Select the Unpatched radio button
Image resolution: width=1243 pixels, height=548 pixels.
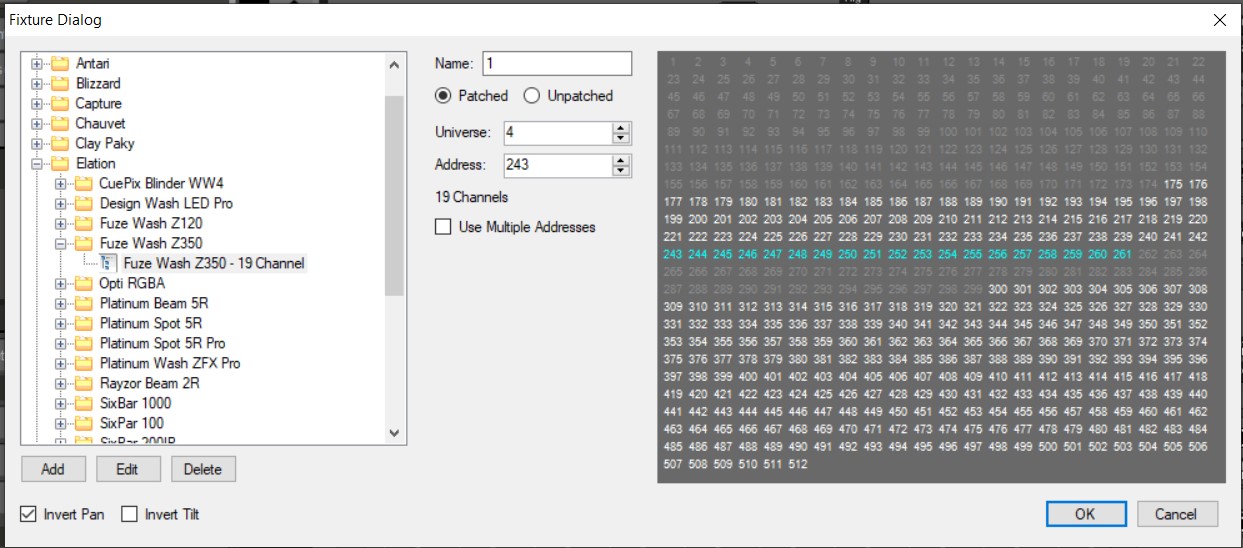tap(532, 96)
